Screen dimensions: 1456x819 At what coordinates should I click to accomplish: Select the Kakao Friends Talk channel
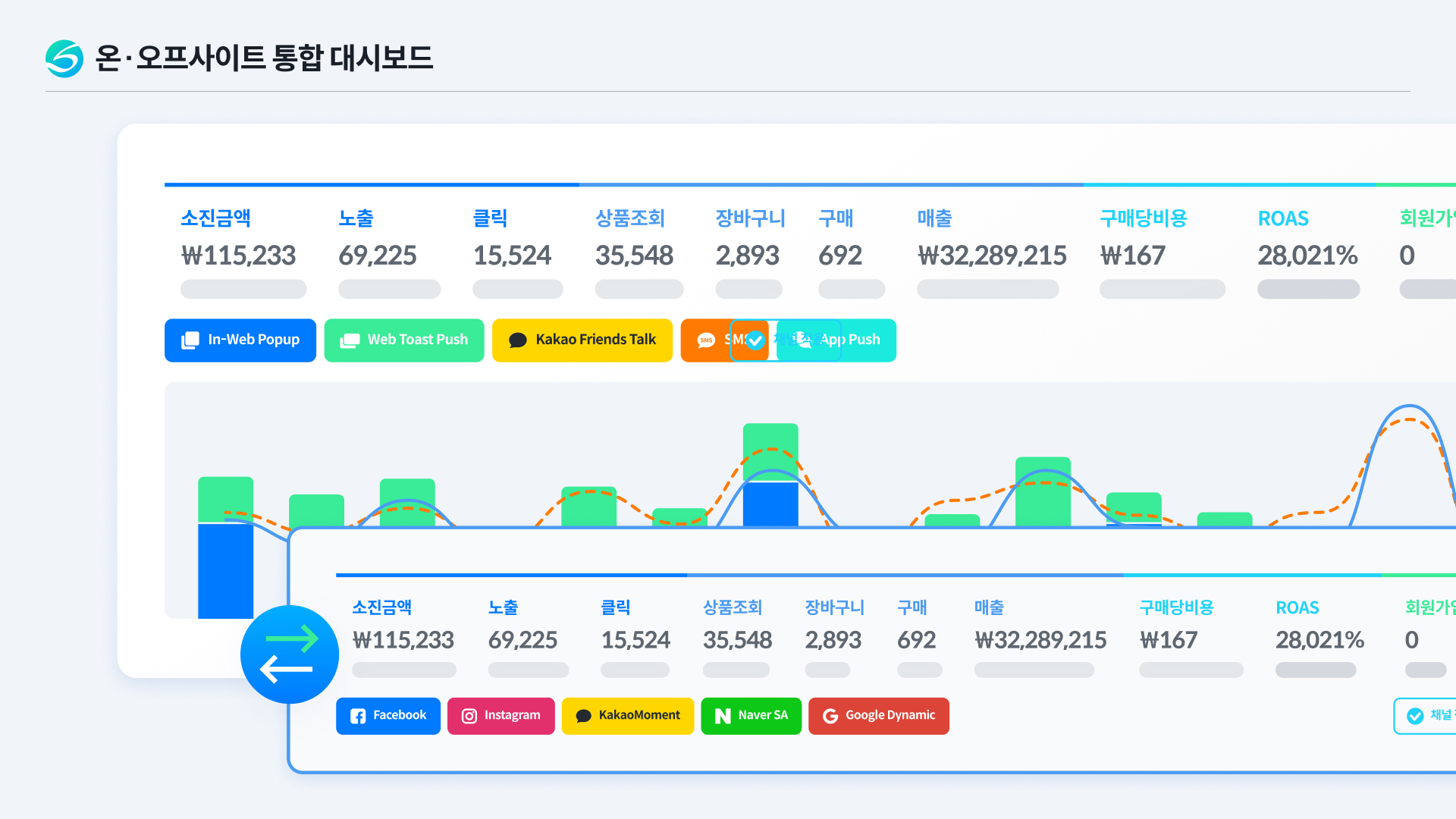pos(582,340)
